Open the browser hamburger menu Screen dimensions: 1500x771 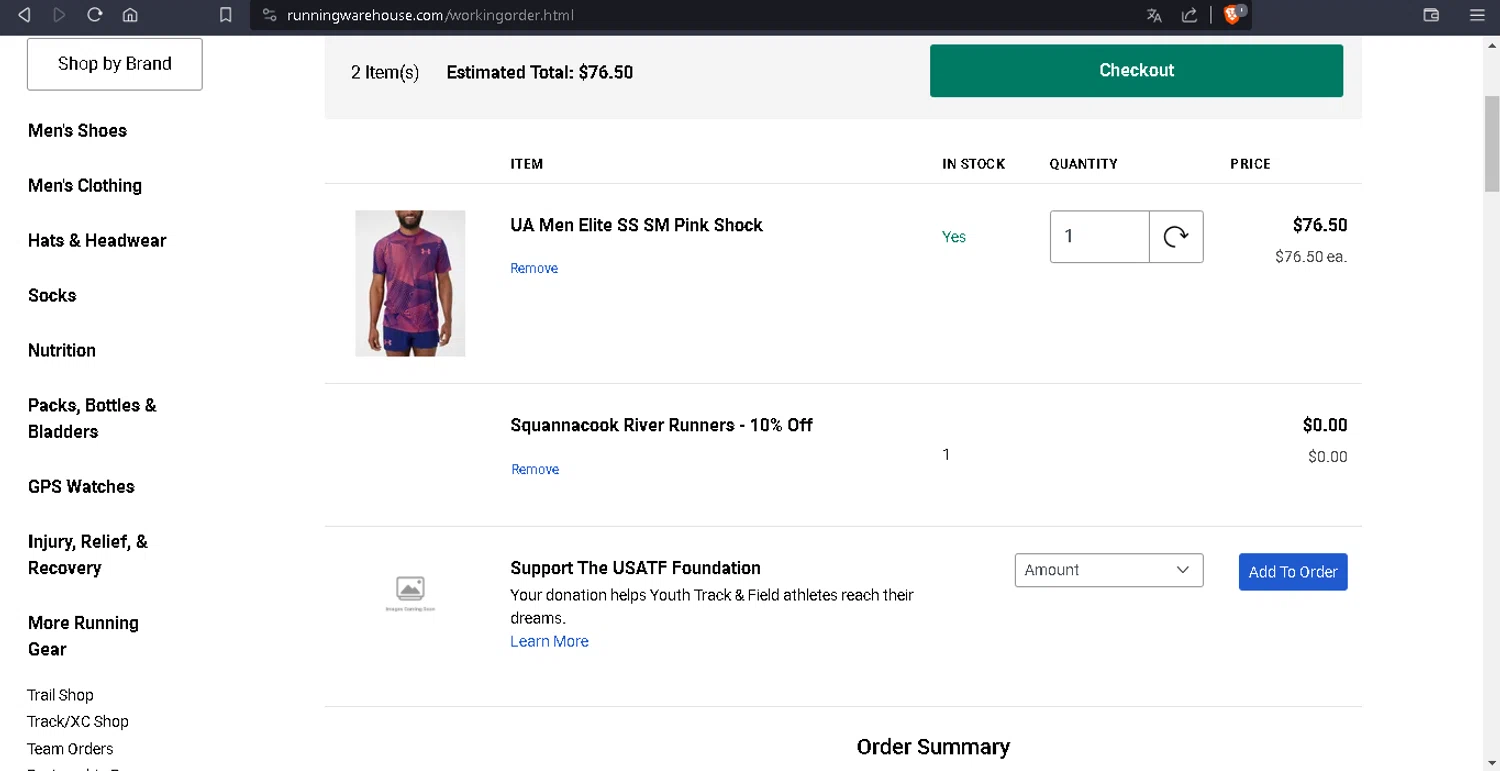coord(1477,15)
